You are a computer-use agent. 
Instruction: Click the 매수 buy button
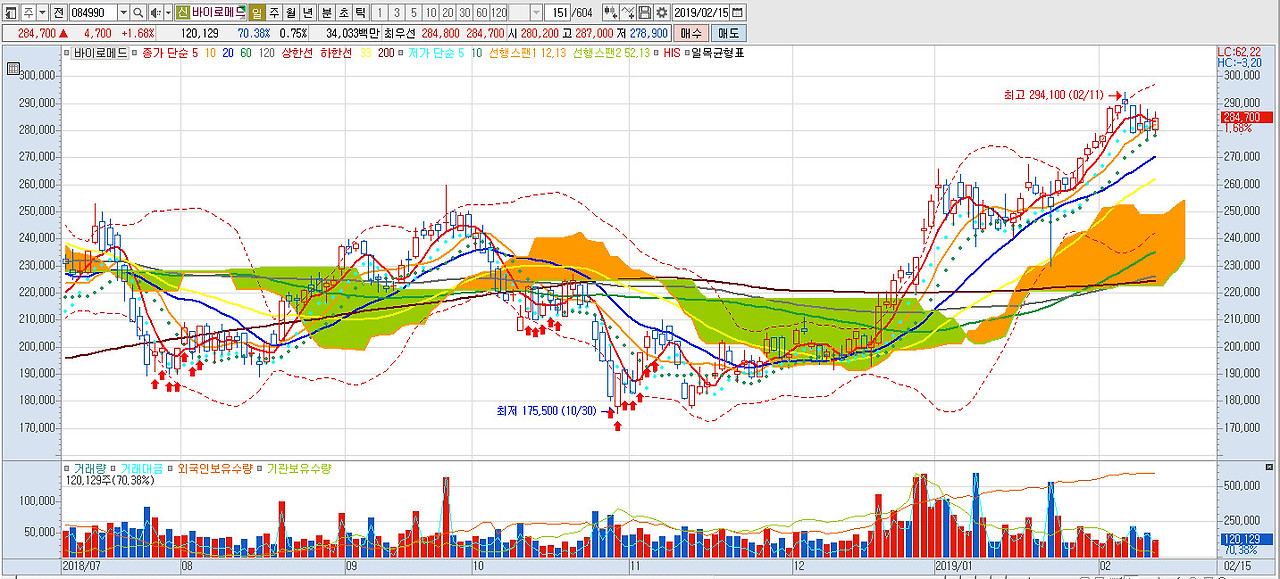tap(691, 34)
